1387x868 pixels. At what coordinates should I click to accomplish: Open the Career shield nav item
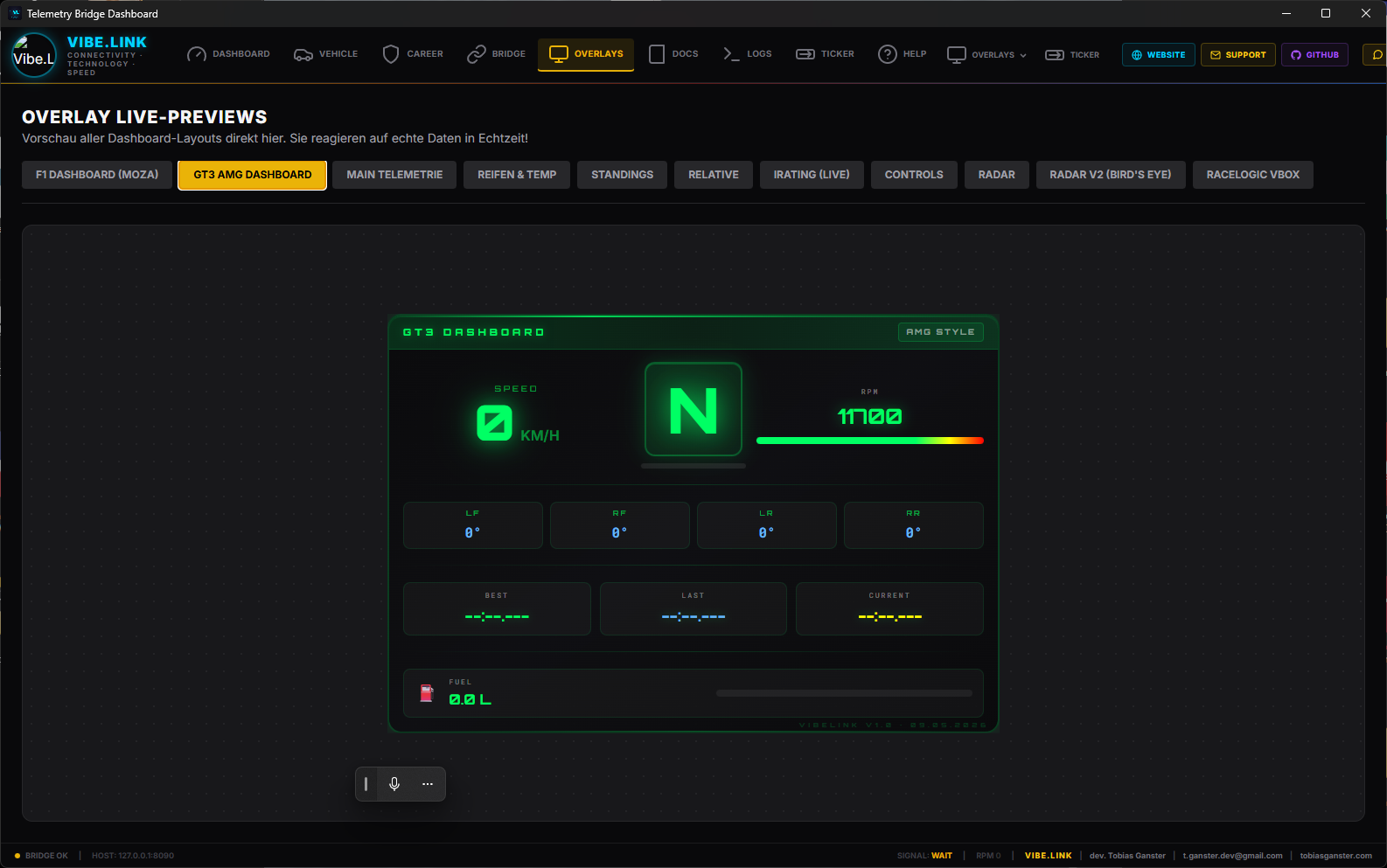414,54
